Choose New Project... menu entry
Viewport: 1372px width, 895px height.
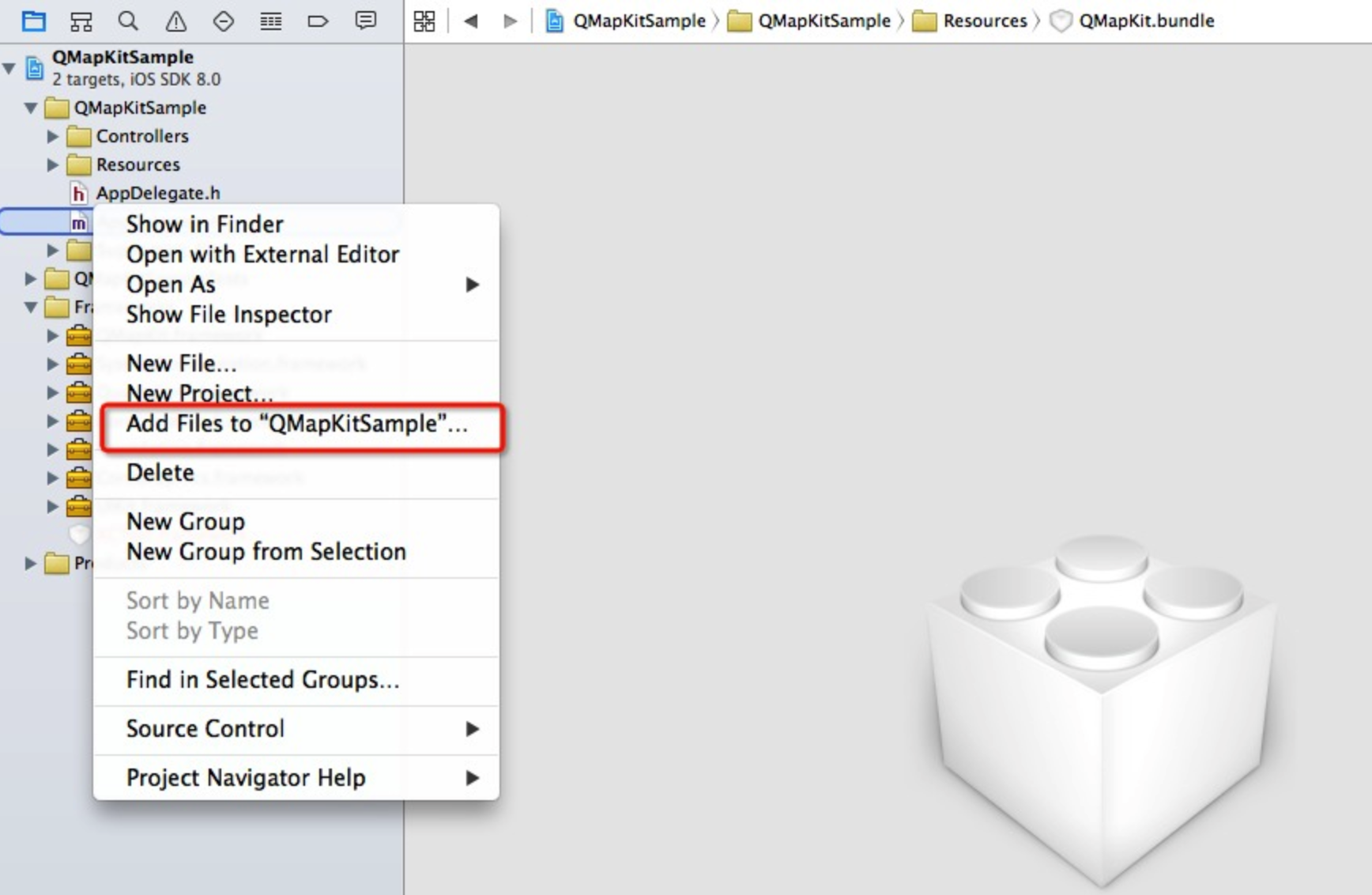pyautogui.click(x=296, y=393)
